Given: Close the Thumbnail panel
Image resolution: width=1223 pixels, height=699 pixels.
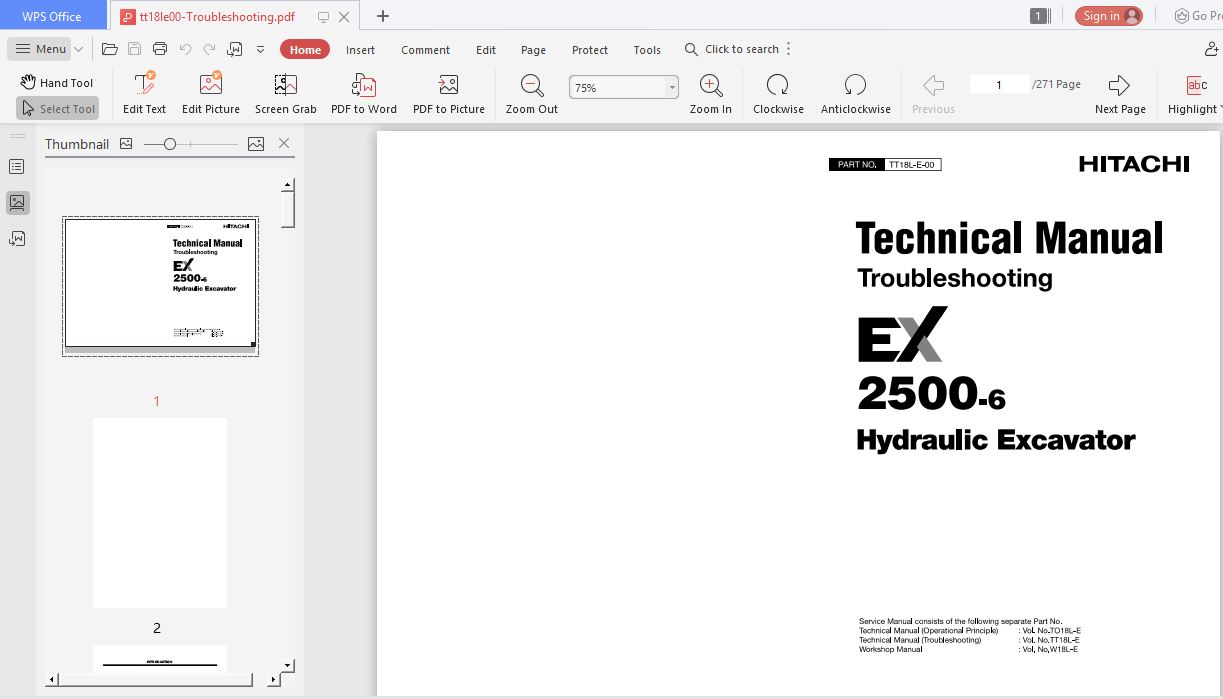Looking at the screenshot, I should [x=284, y=144].
